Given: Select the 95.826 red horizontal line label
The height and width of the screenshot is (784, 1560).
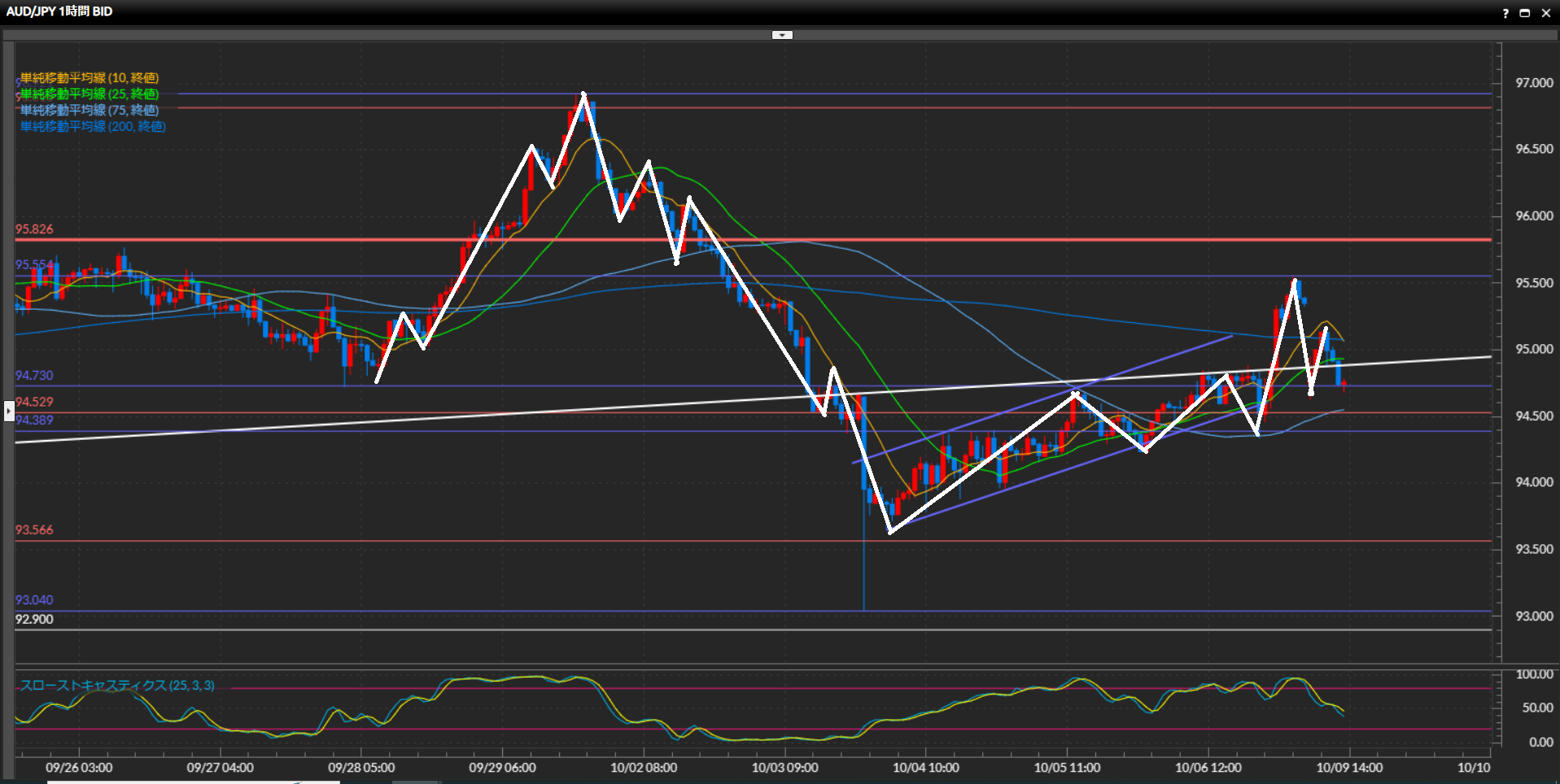Looking at the screenshot, I should (34, 229).
